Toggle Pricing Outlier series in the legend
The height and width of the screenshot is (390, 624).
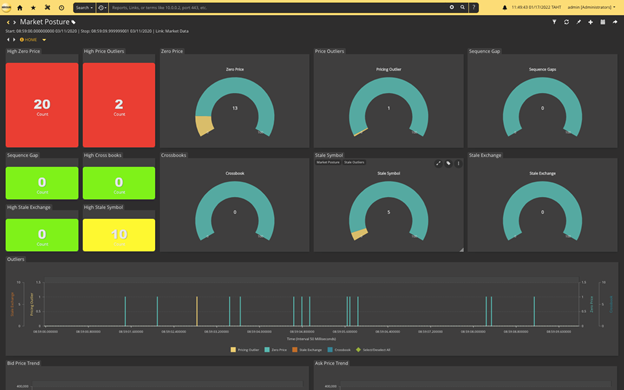245,350
